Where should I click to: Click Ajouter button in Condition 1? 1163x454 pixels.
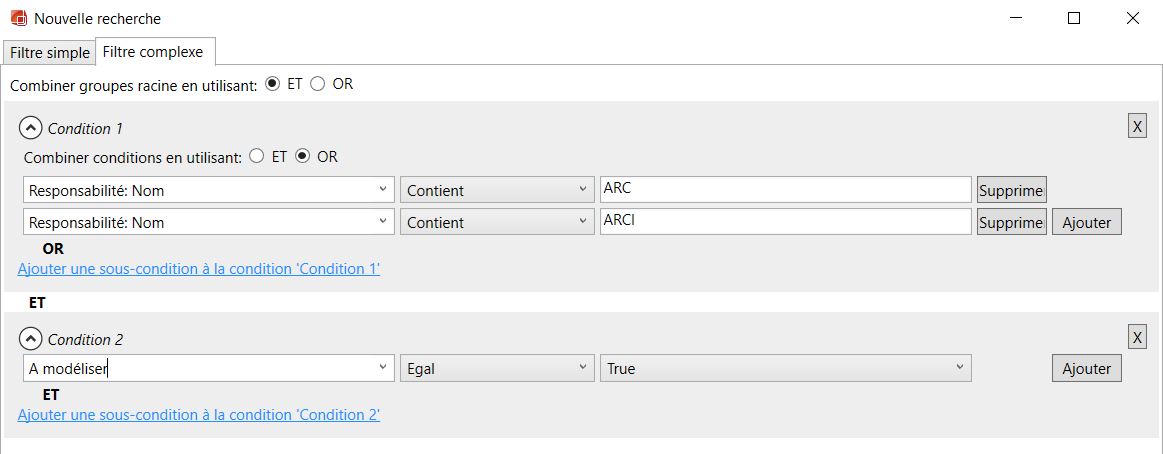[x=1086, y=222]
